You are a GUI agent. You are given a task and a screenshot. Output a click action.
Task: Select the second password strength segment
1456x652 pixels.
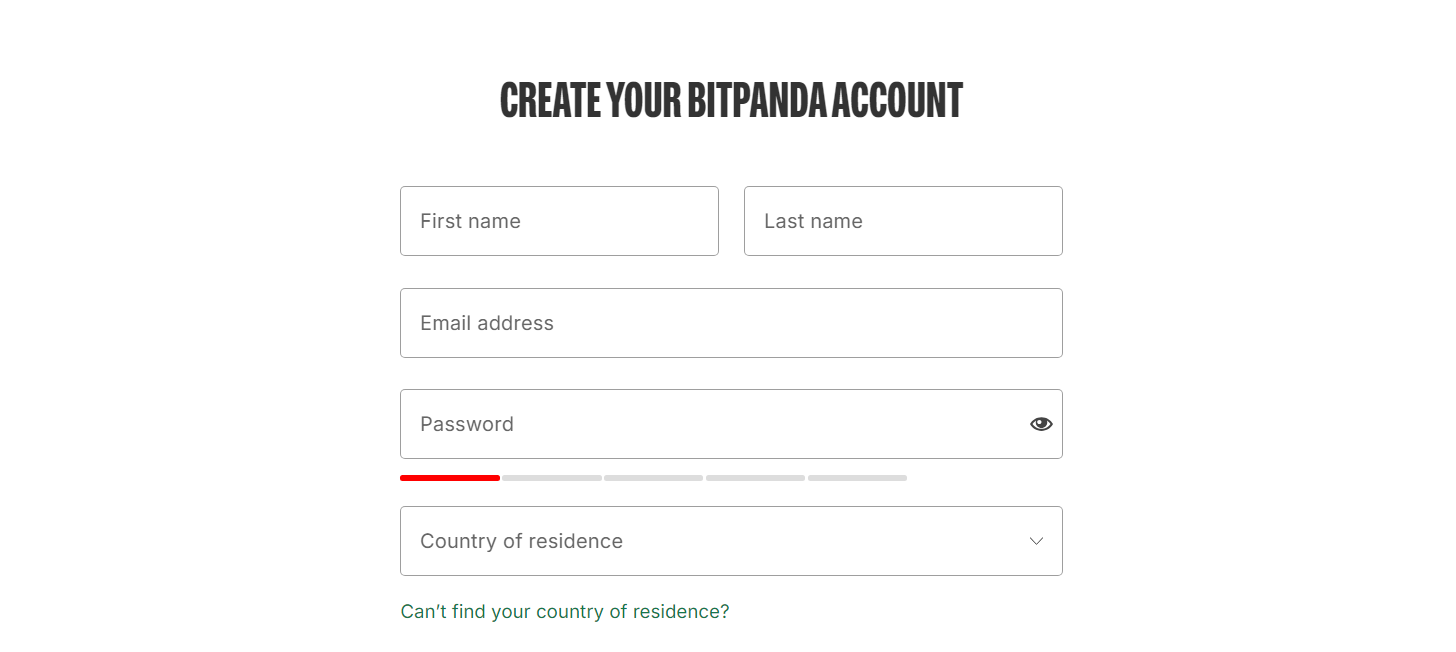[x=551, y=478]
